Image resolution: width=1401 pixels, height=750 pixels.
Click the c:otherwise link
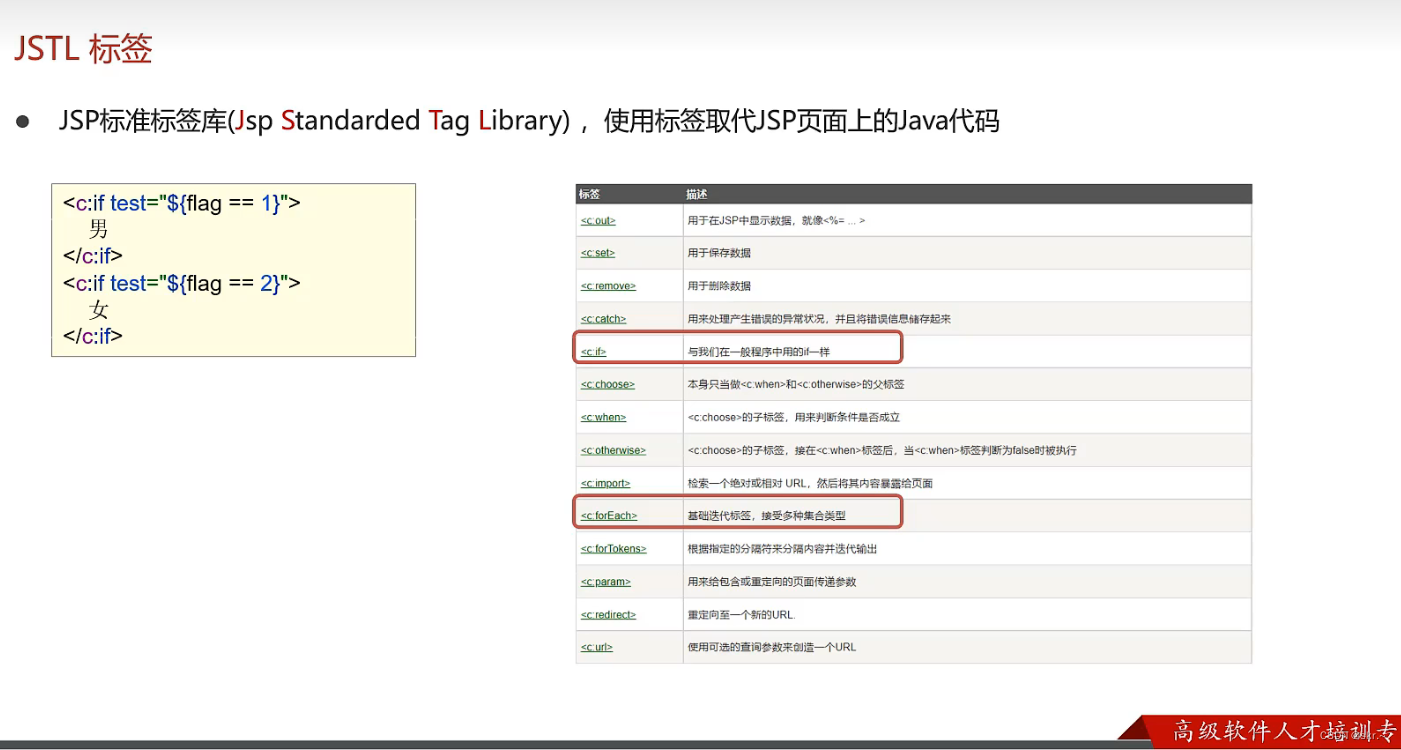[612, 450]
